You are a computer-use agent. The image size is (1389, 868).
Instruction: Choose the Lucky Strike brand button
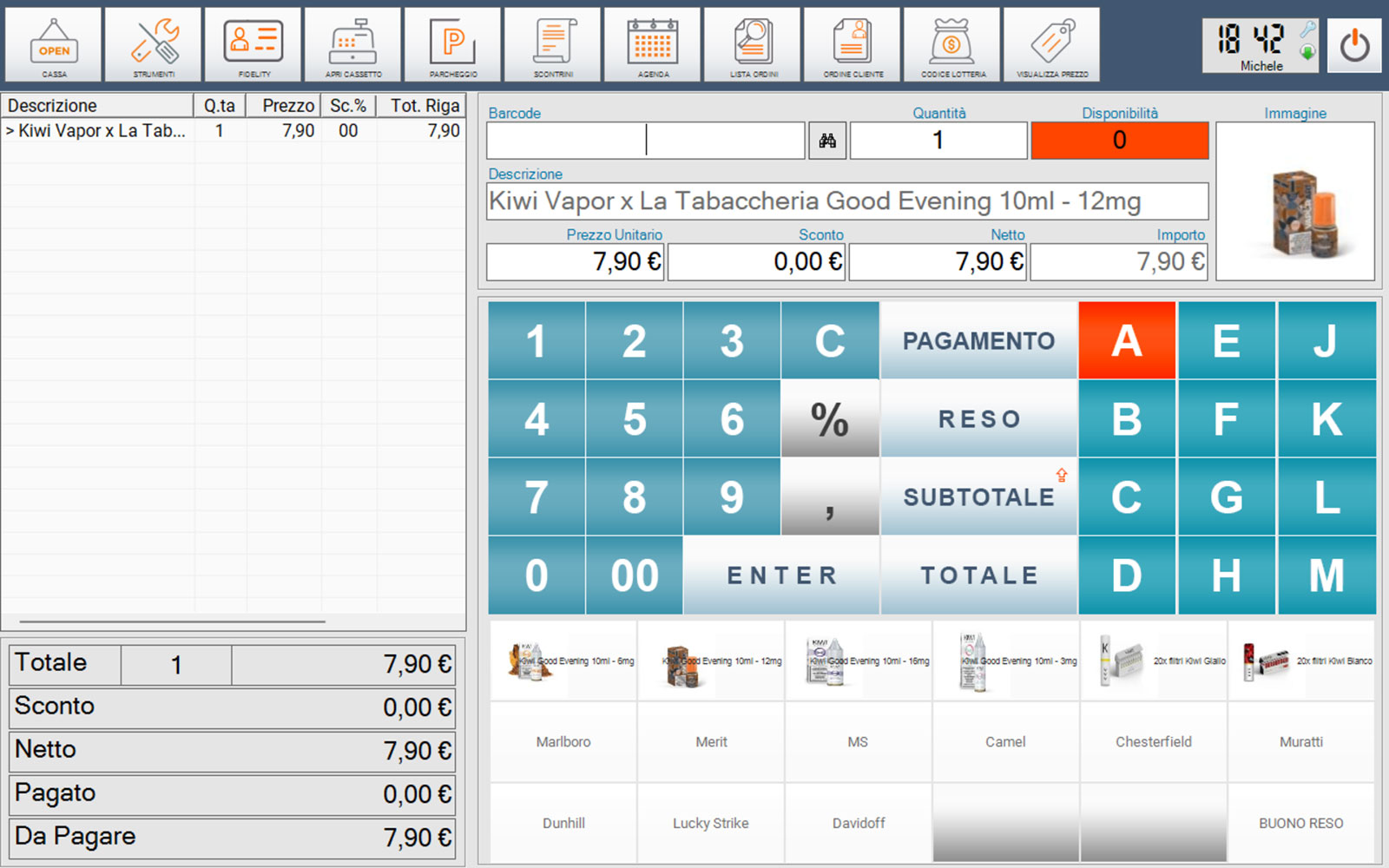[711, 823]
